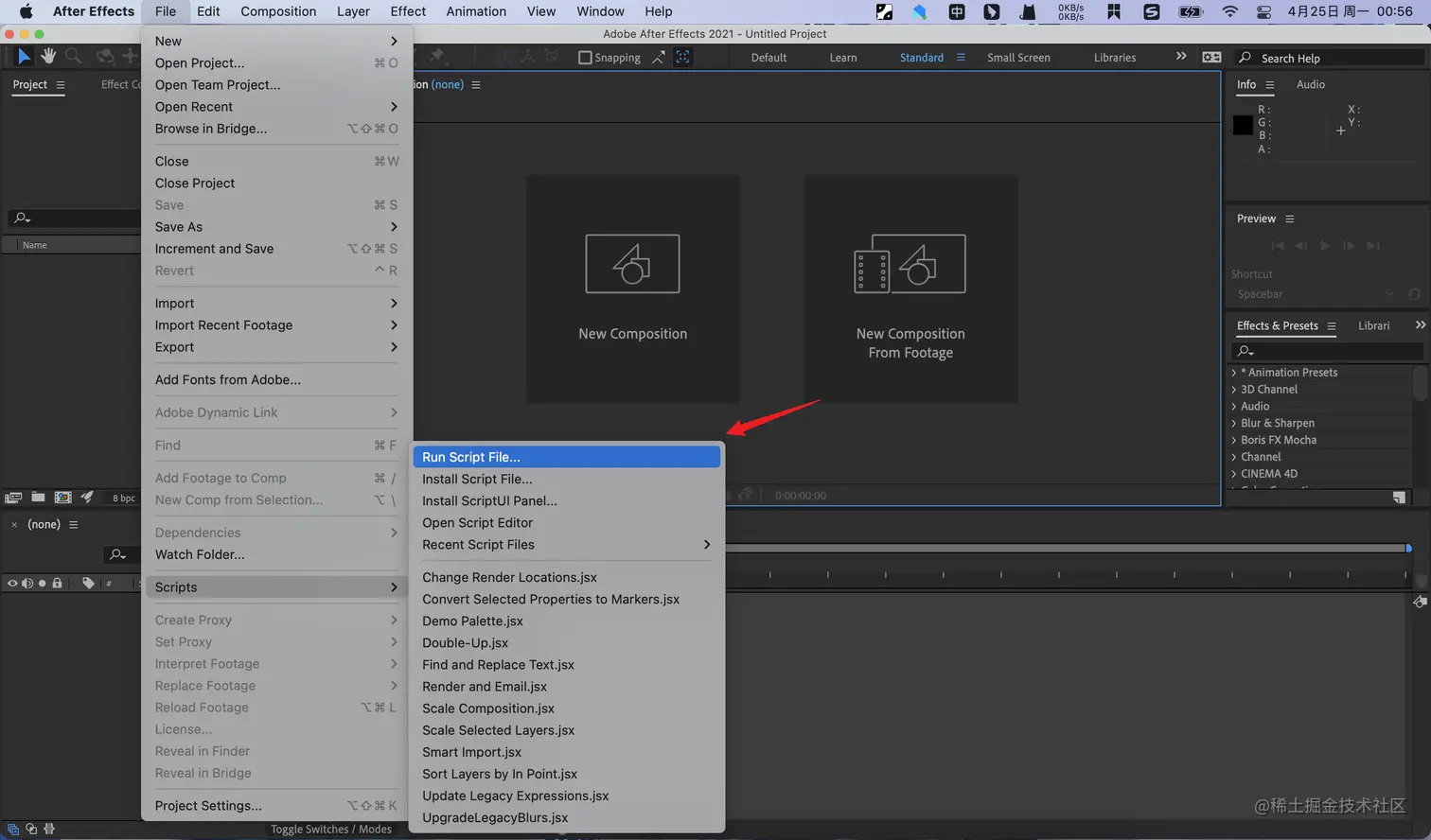The image size is (1431, 840).
Task: Choose Run Script File... menu item
Action: pyautogui.click(x=567, y=457)
